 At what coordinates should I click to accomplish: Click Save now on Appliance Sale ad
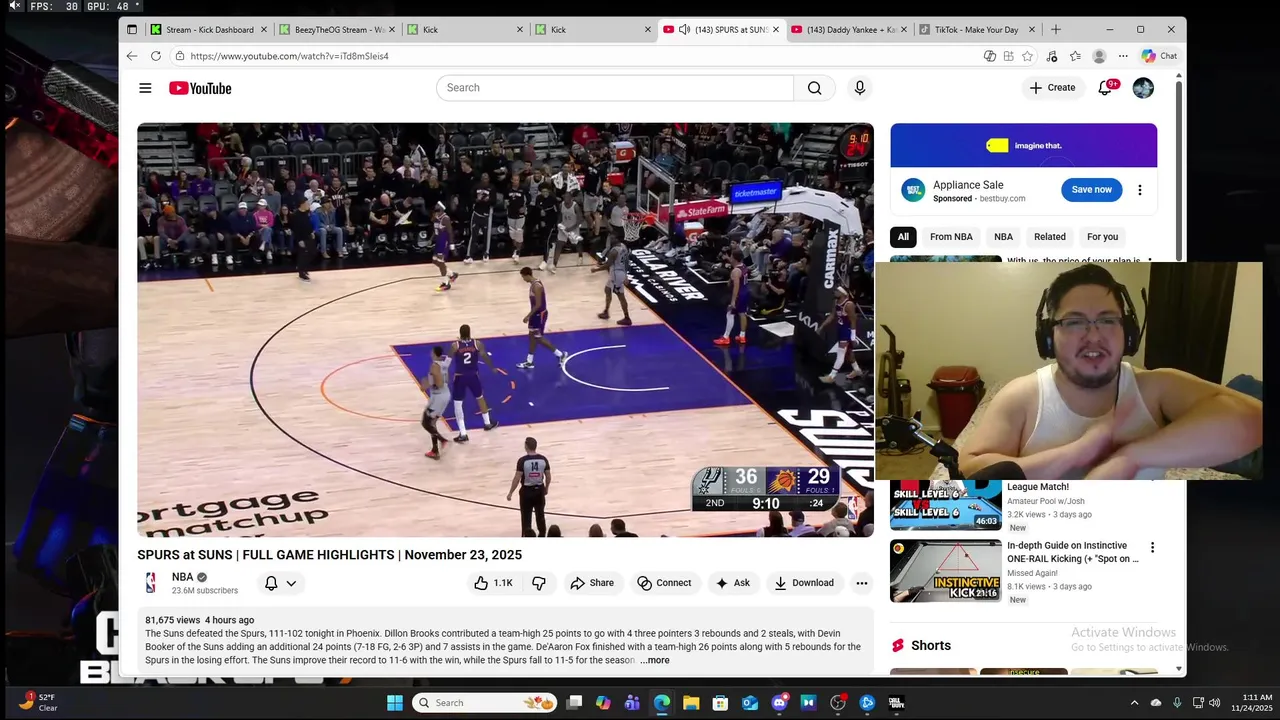tap(1091, 190)
